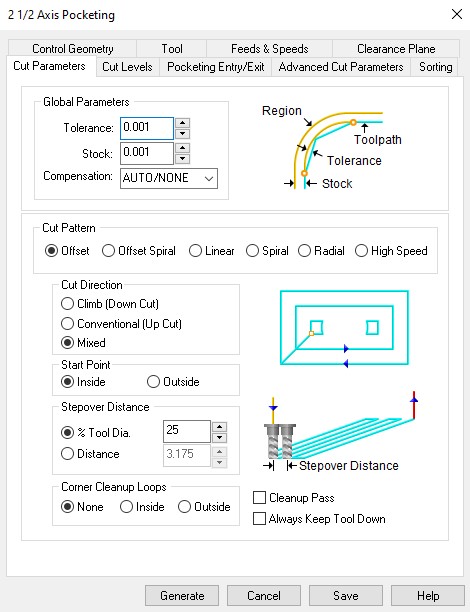This screenshot has width=470, height=612.
Task: Select Distance stepover option
Action: 90,454
